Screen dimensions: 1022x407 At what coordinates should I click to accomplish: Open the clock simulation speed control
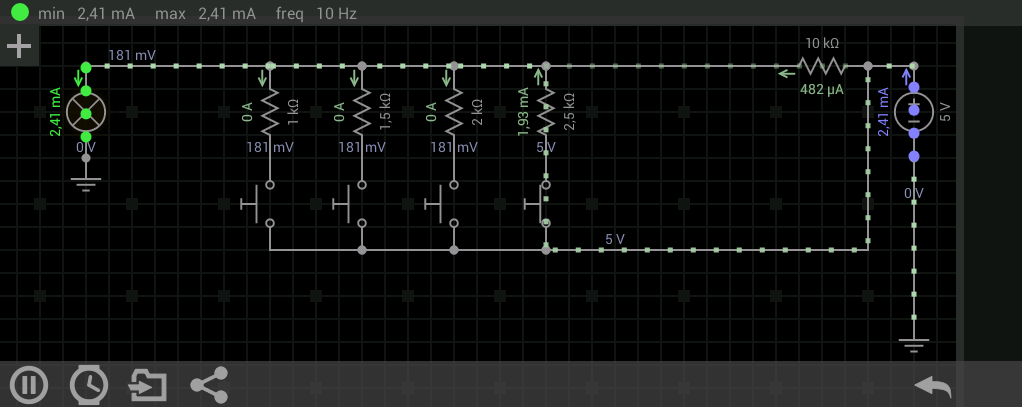click(x=89, y=384)
